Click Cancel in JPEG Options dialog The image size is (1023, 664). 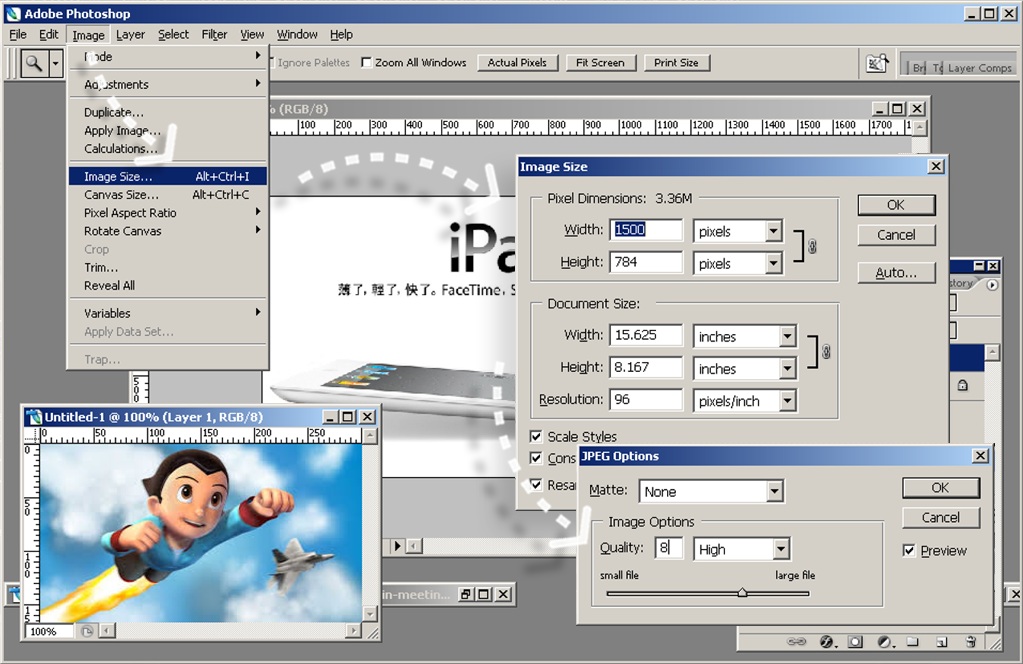pyautogui.click(x=940, y=518)
